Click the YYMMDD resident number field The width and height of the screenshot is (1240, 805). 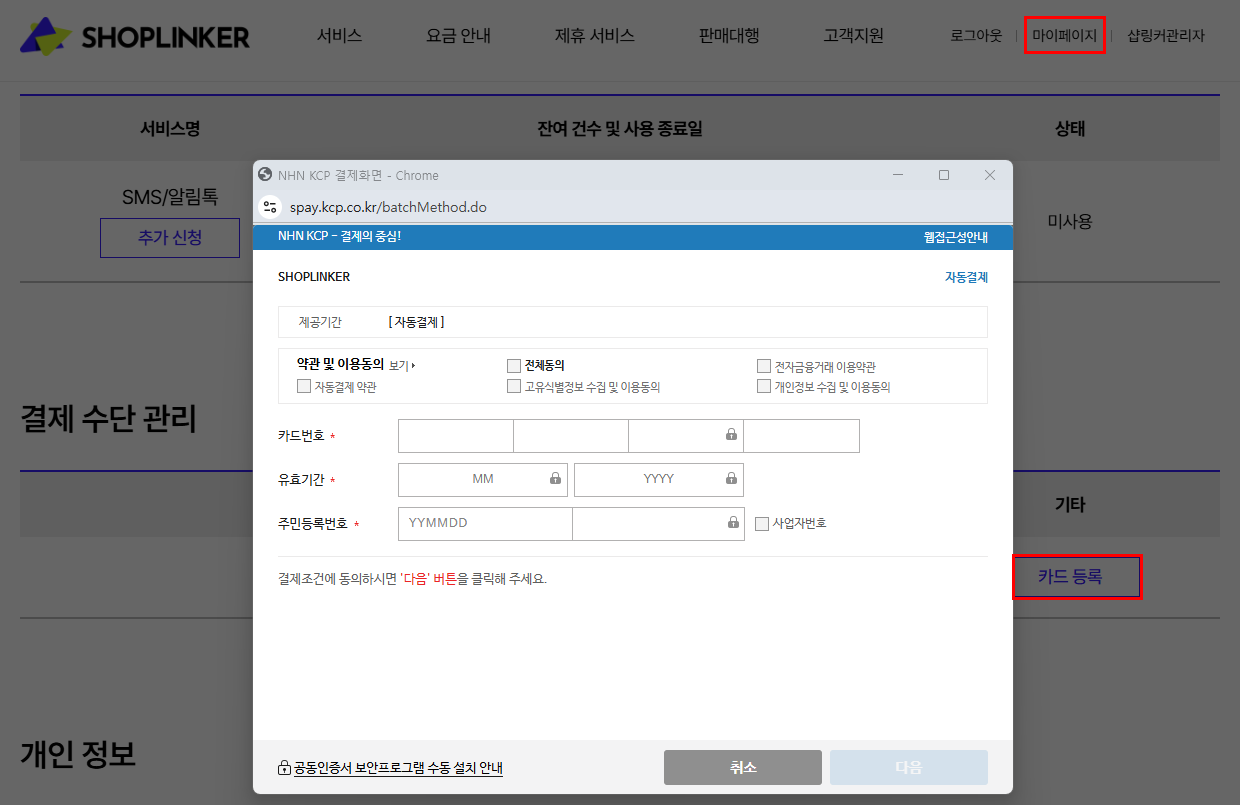tap(485, 523)
